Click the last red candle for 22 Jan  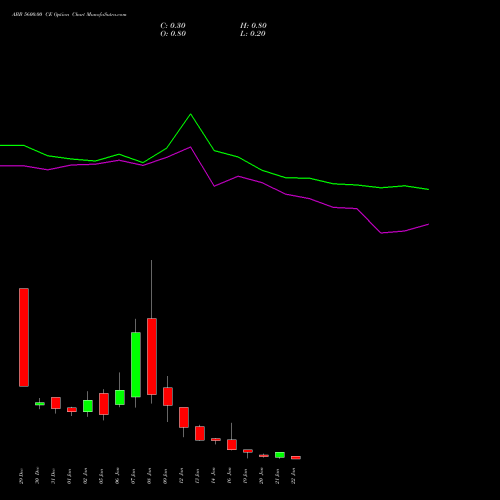[x=296, y=458]
